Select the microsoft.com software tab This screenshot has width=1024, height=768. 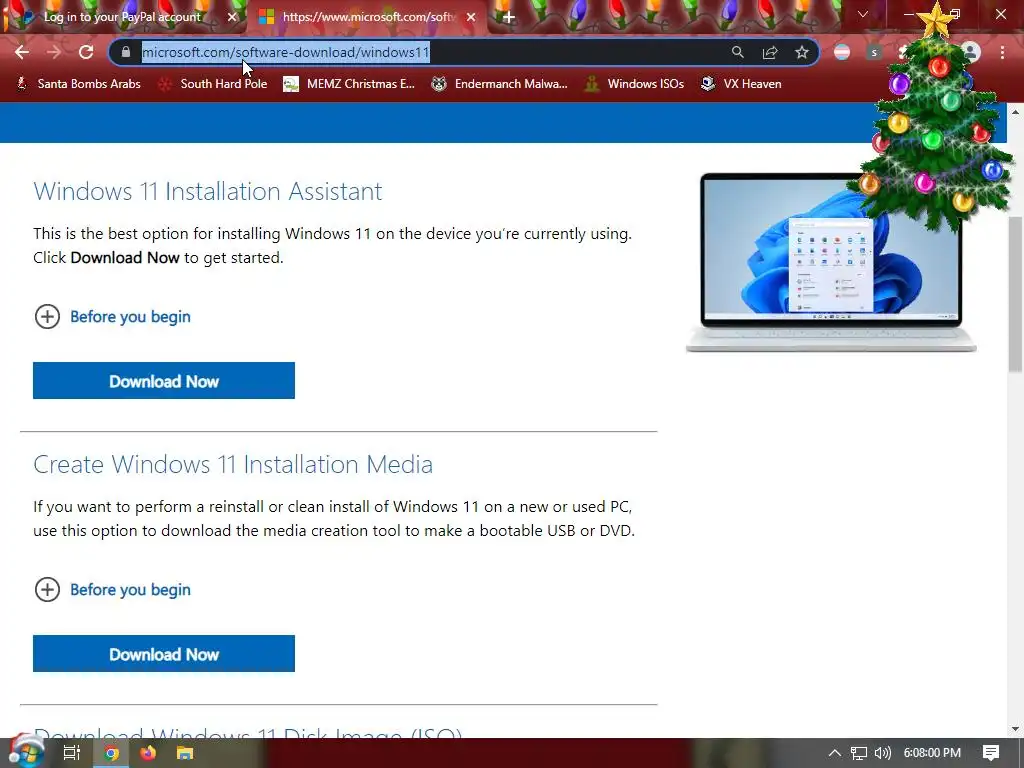[367, 17]
